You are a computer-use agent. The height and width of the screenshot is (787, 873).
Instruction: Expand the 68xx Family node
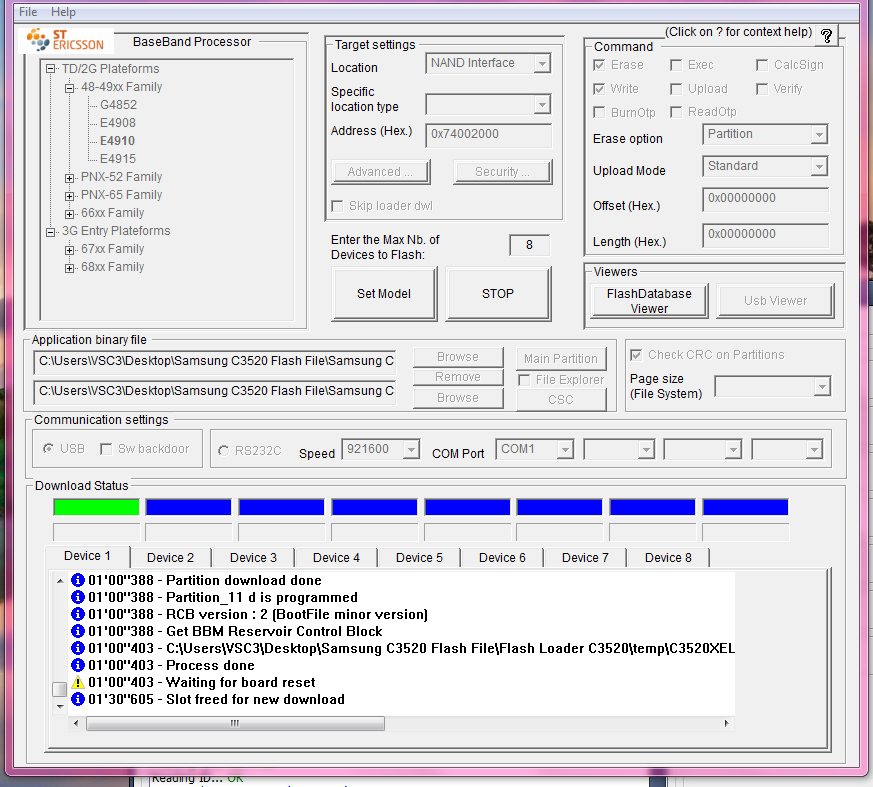coord(70,268)
